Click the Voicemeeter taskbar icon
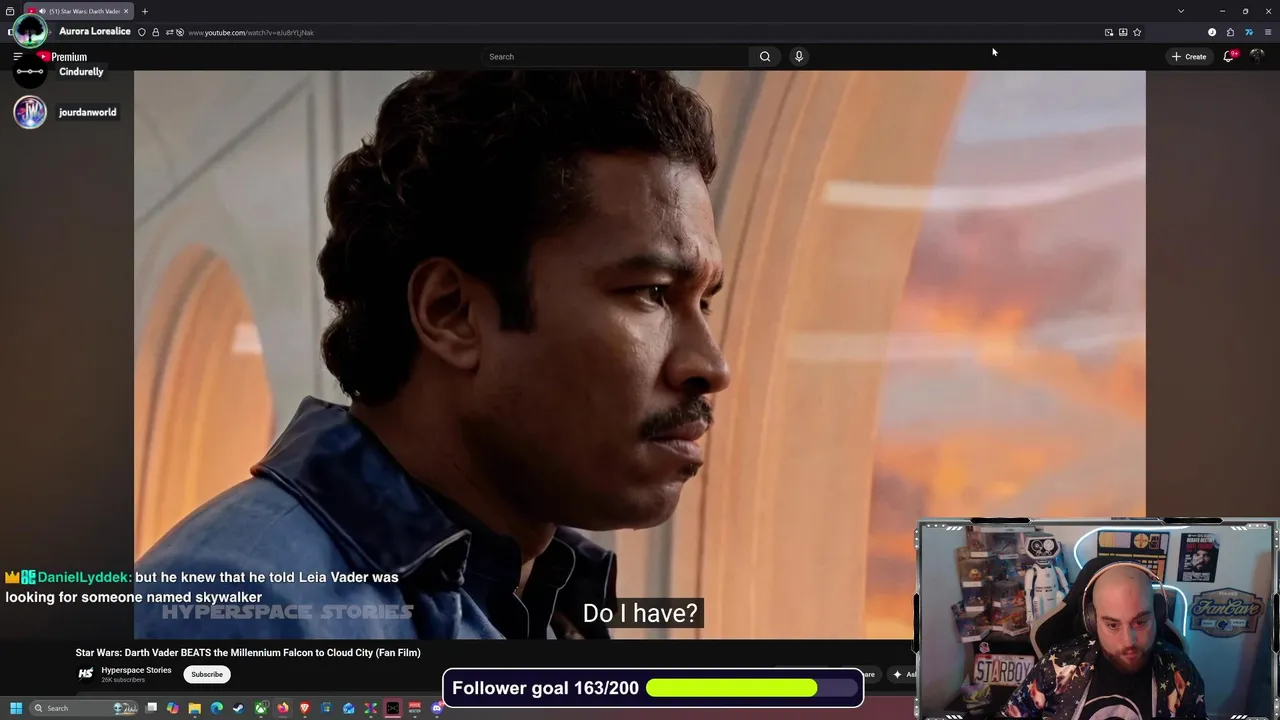The image size is (1280, 720). tap(415, 708)
